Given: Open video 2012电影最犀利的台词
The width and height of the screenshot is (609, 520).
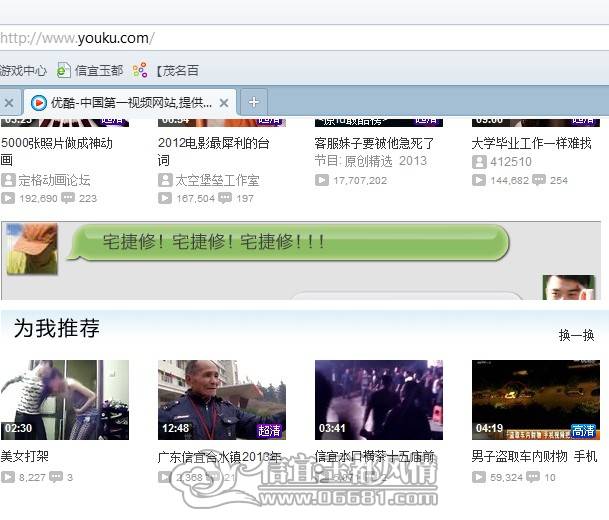Looking at the screenshot, I should click(214, 151).
